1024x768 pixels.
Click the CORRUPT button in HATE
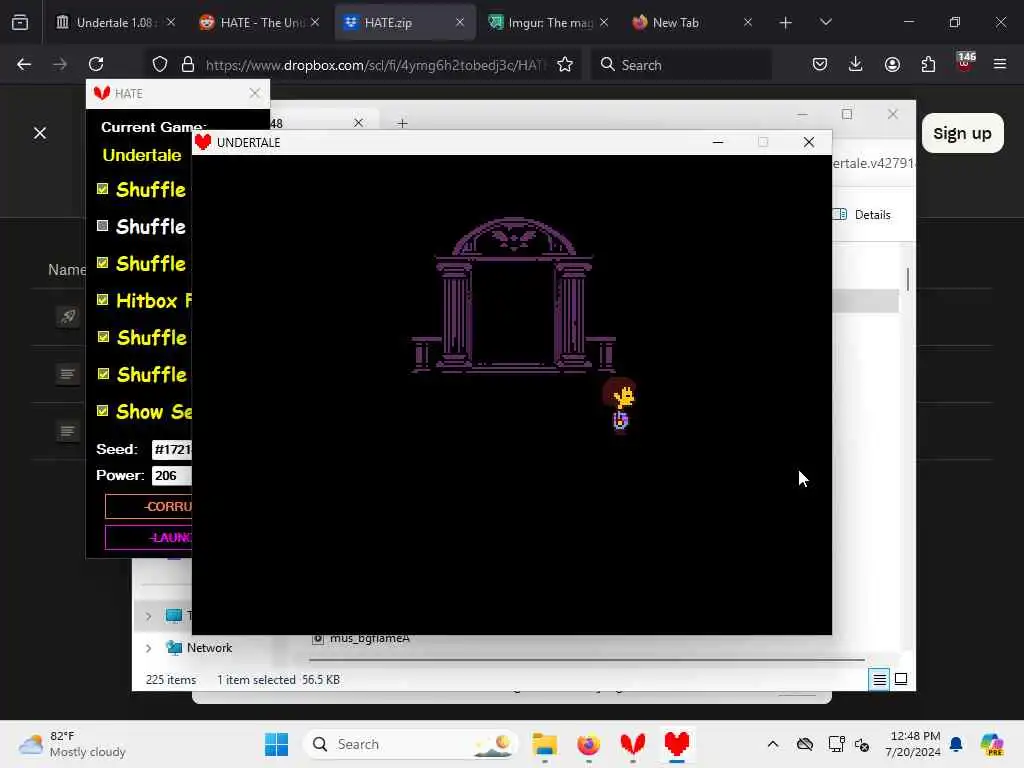[x=149, y=506]
